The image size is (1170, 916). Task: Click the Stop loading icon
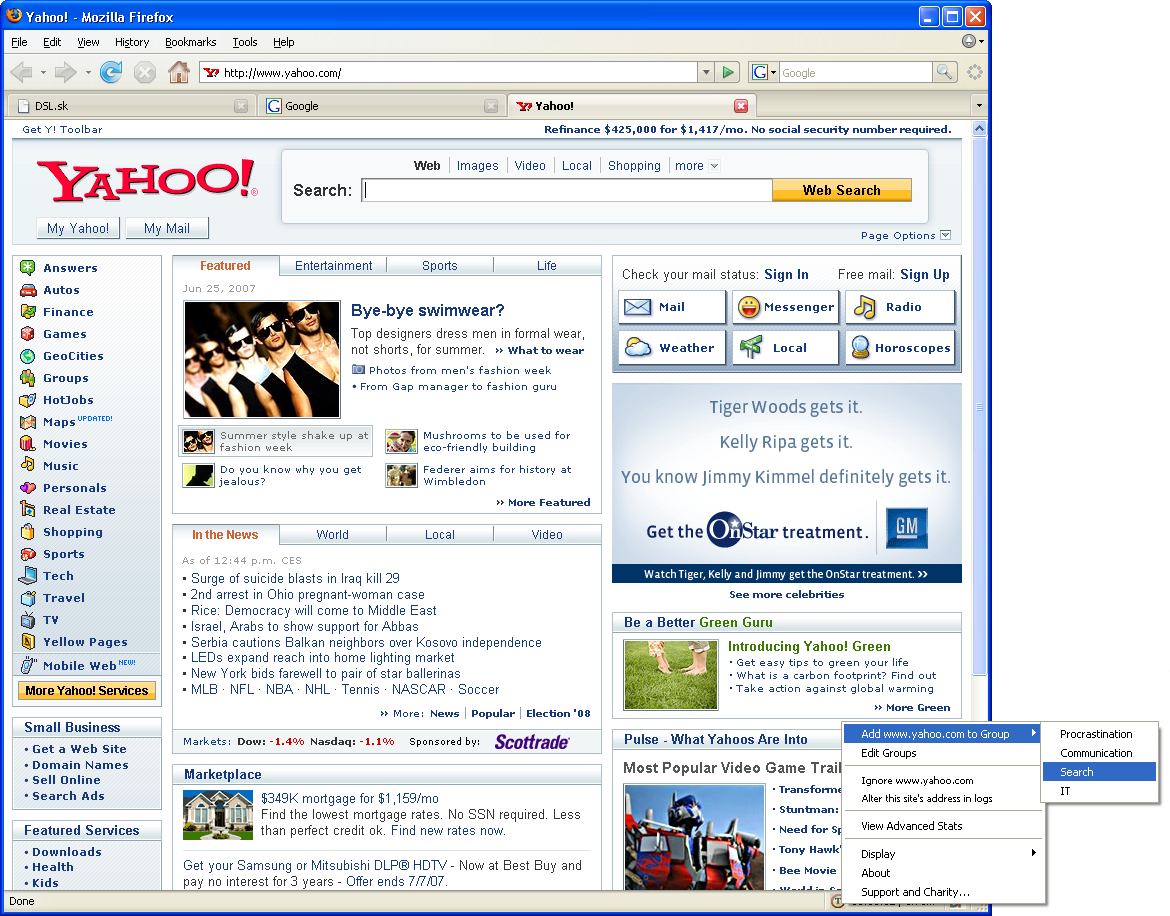[x=145, y=72]
